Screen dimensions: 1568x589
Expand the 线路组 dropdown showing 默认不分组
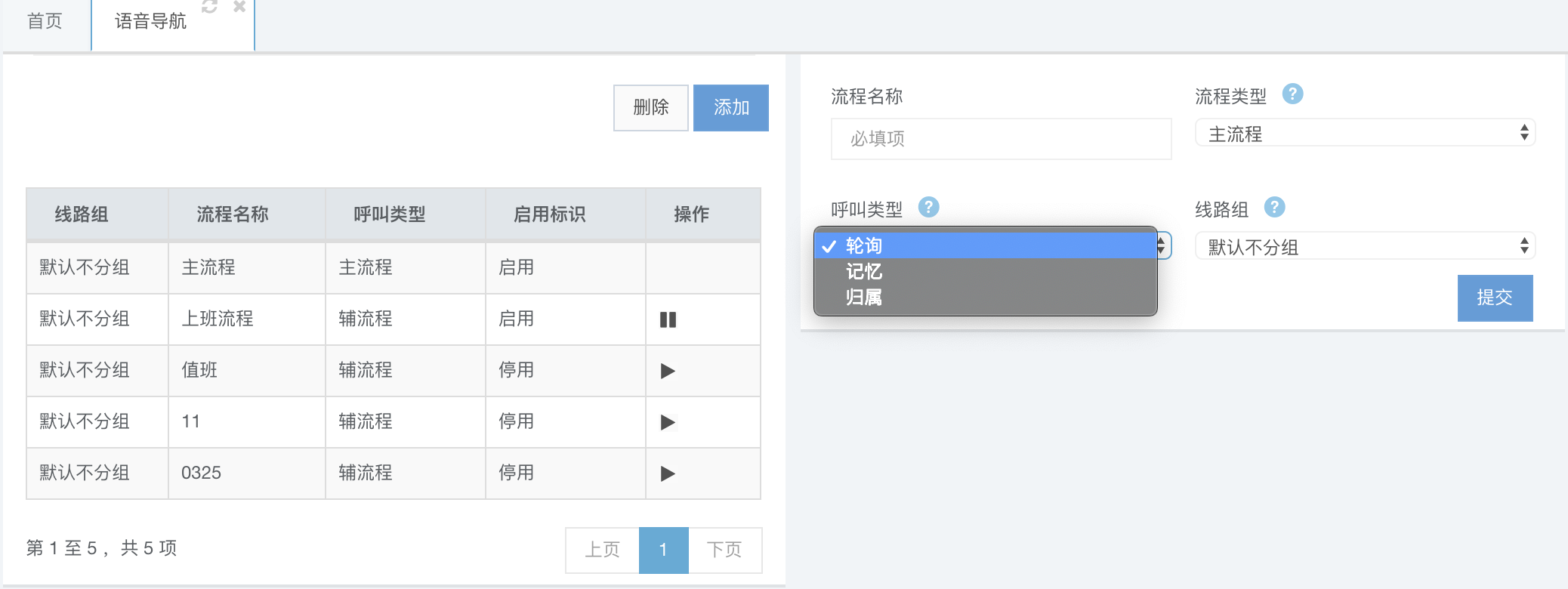(x=1365, y=246)
